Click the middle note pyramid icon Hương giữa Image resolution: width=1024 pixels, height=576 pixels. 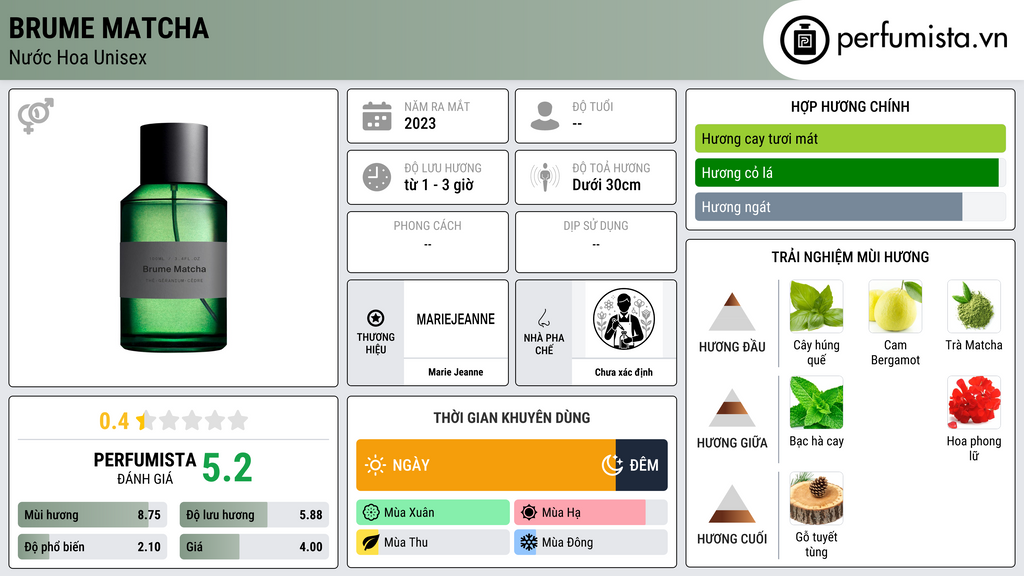pyautogui.click(x=732, y=408)
